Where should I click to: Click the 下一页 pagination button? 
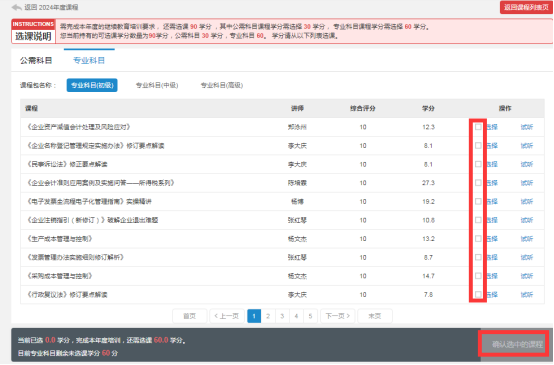pos(338,316)
